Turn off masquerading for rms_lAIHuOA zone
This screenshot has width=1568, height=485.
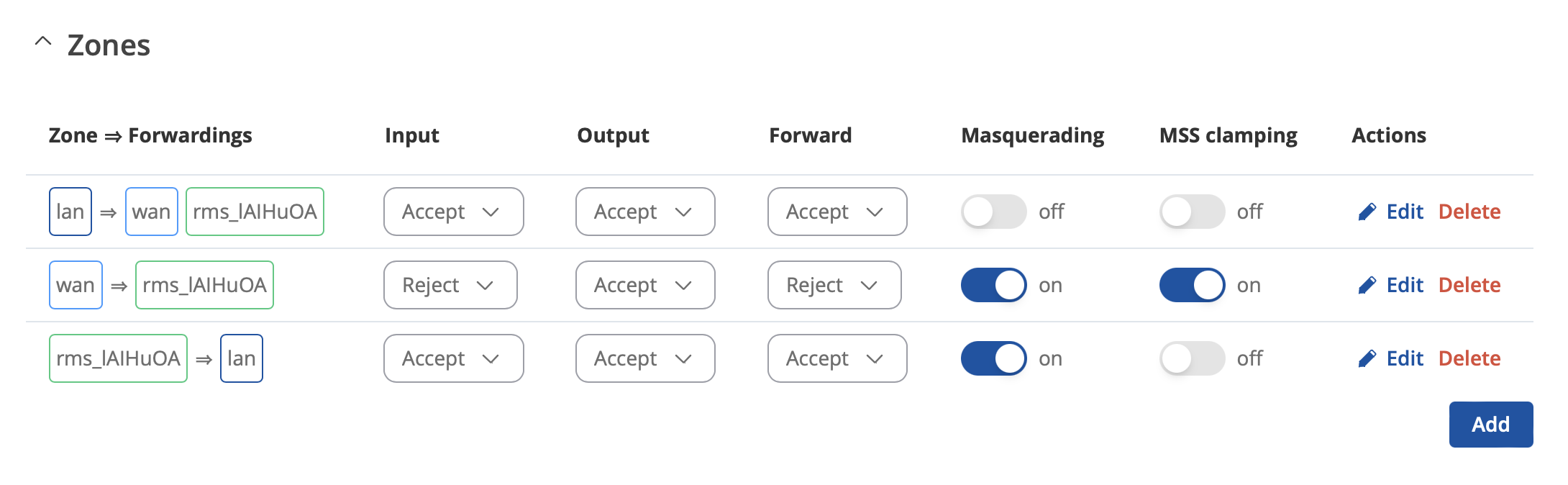click(x=993, y=358)
